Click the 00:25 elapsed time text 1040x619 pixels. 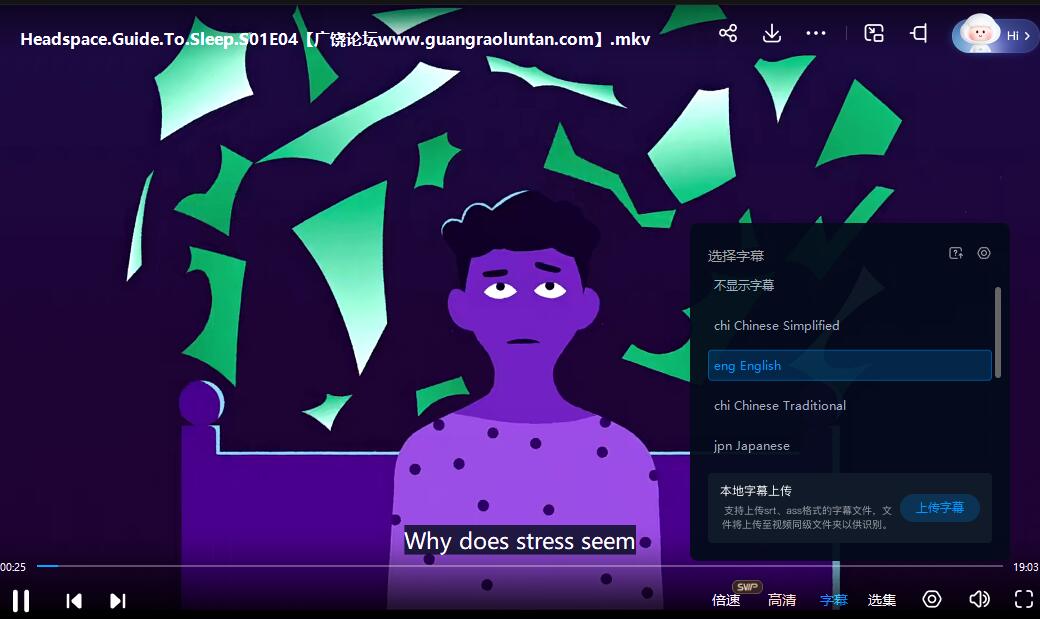point(13,567)
